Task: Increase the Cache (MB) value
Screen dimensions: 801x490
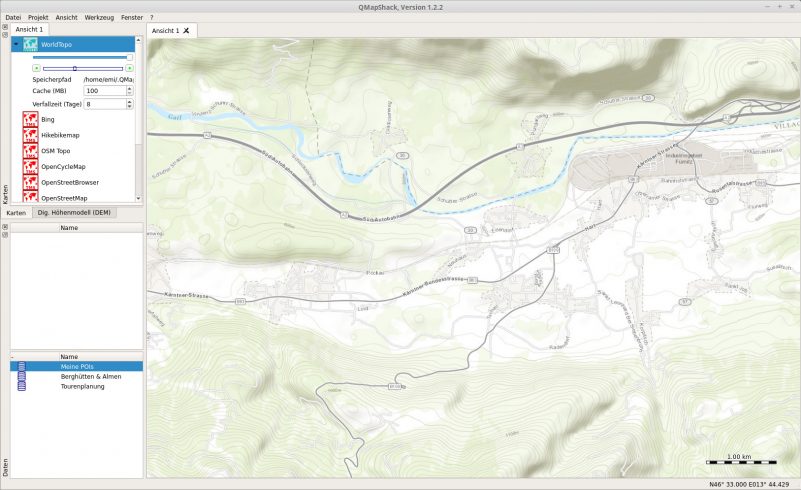Action: click(129, 88)
